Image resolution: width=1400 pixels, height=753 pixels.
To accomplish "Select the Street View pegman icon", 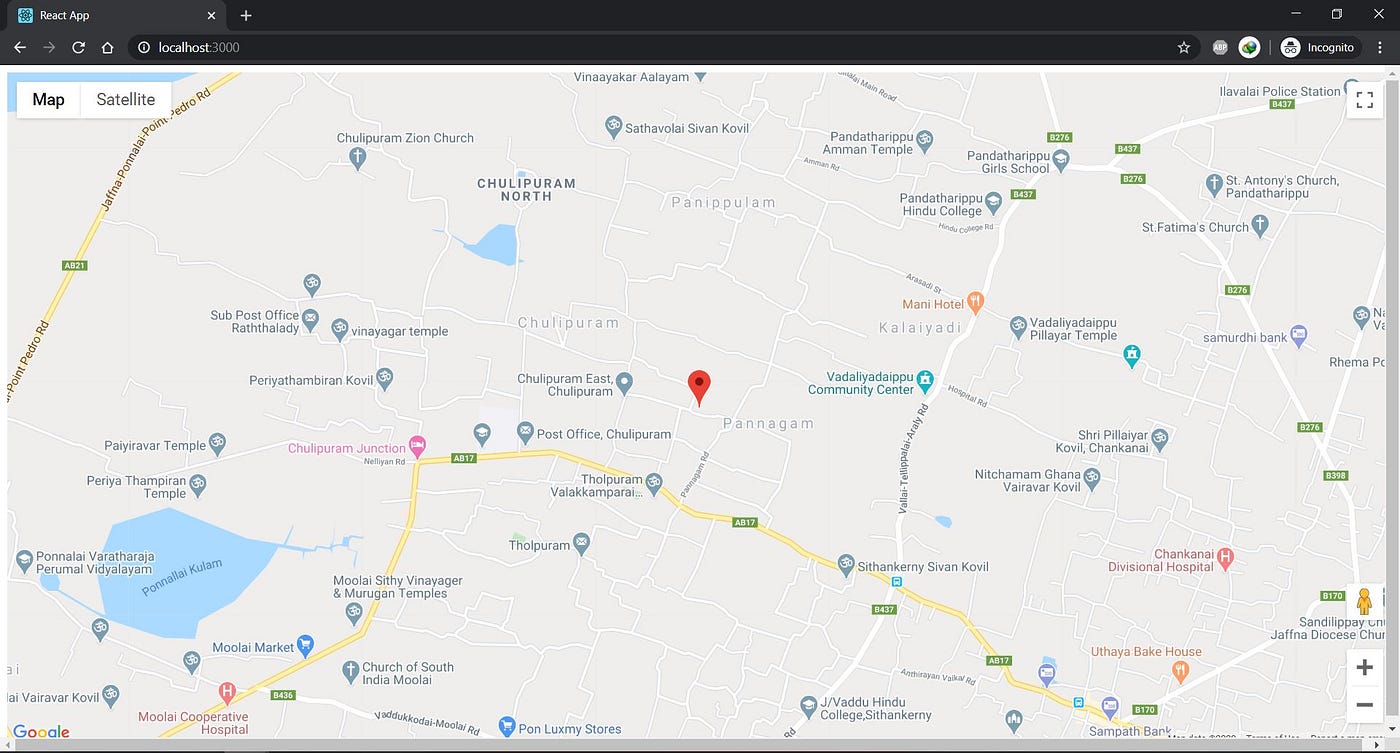I will pyautogui.click(x=1364, y=602).
